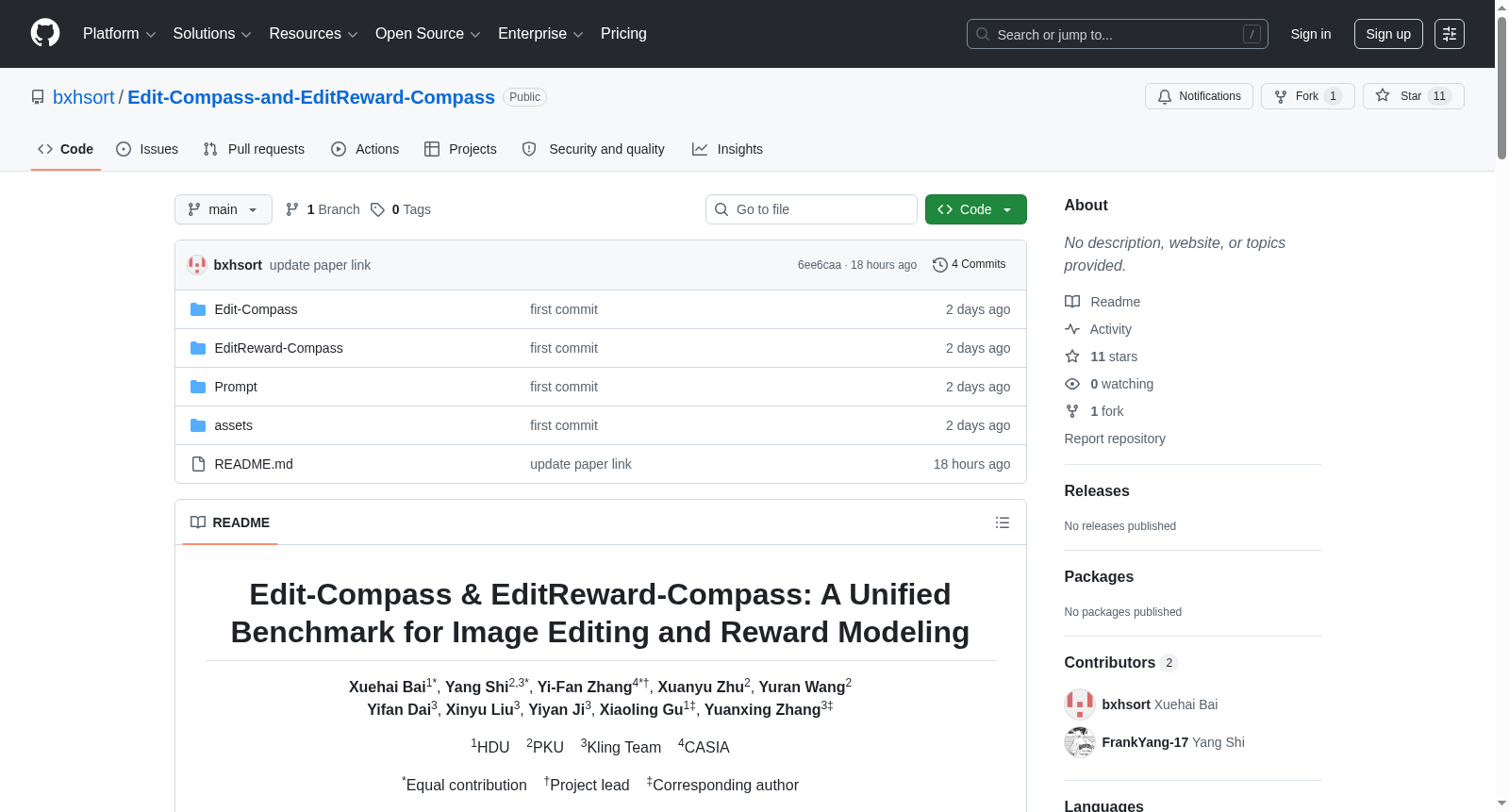1509x812 pixels.
Task: Click the Releases heading link
Action: [x=1097, y=490]
